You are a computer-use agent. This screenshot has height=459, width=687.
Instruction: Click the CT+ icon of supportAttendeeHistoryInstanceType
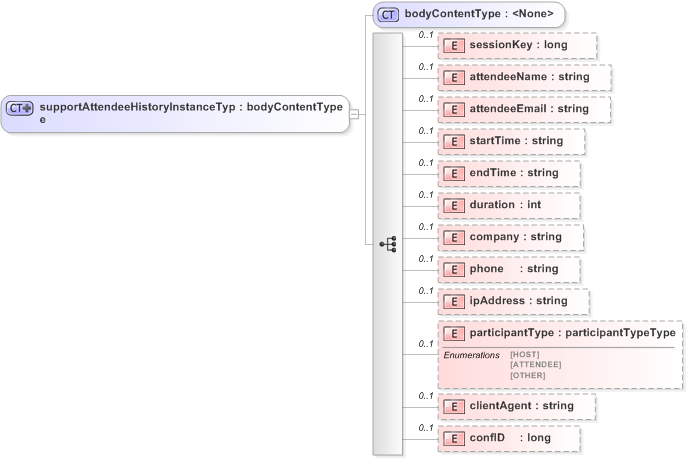(x=20, y=108)
